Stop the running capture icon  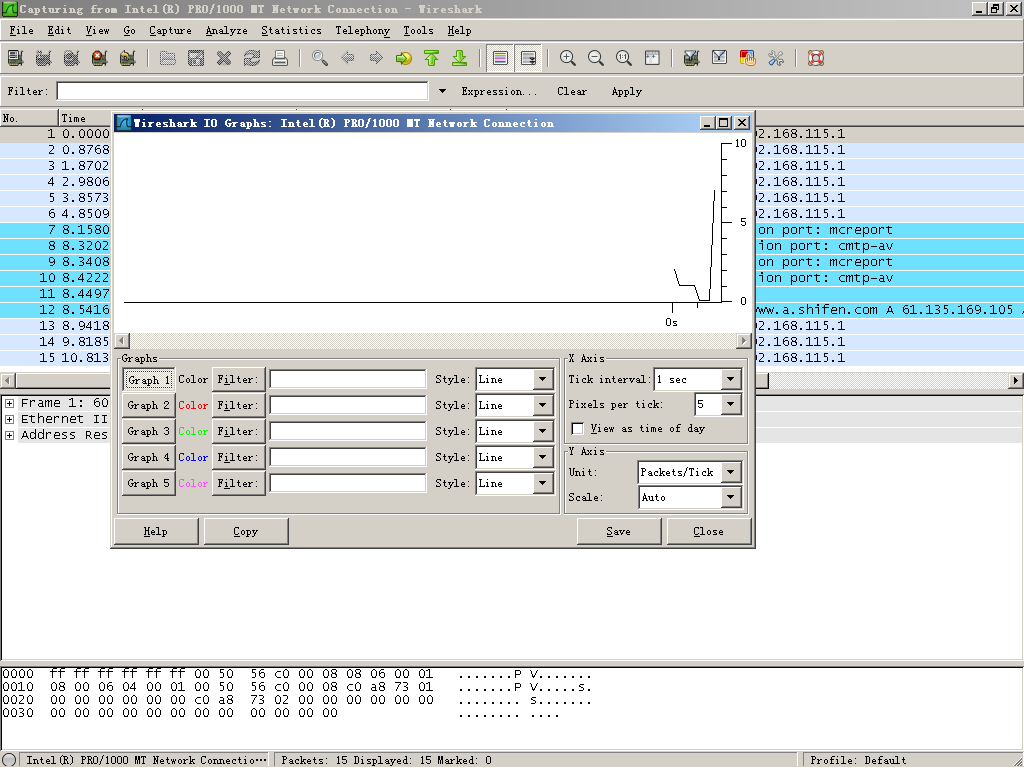[x=100, y=58]
